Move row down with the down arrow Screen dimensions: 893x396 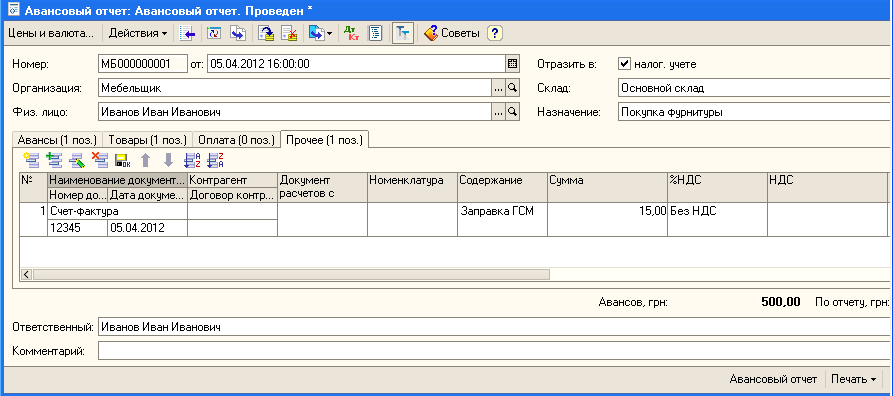168,161
